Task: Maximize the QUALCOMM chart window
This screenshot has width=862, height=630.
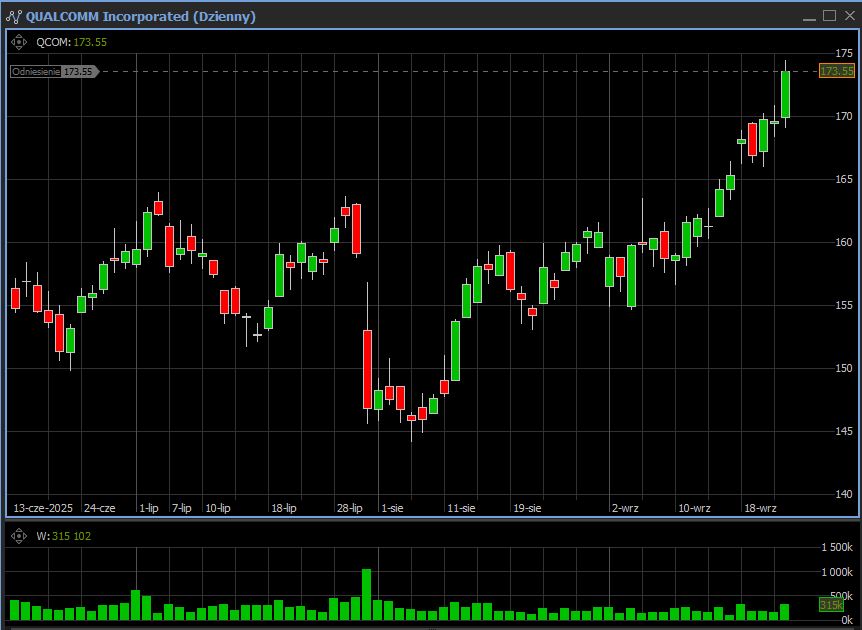Action: [829, 16]
